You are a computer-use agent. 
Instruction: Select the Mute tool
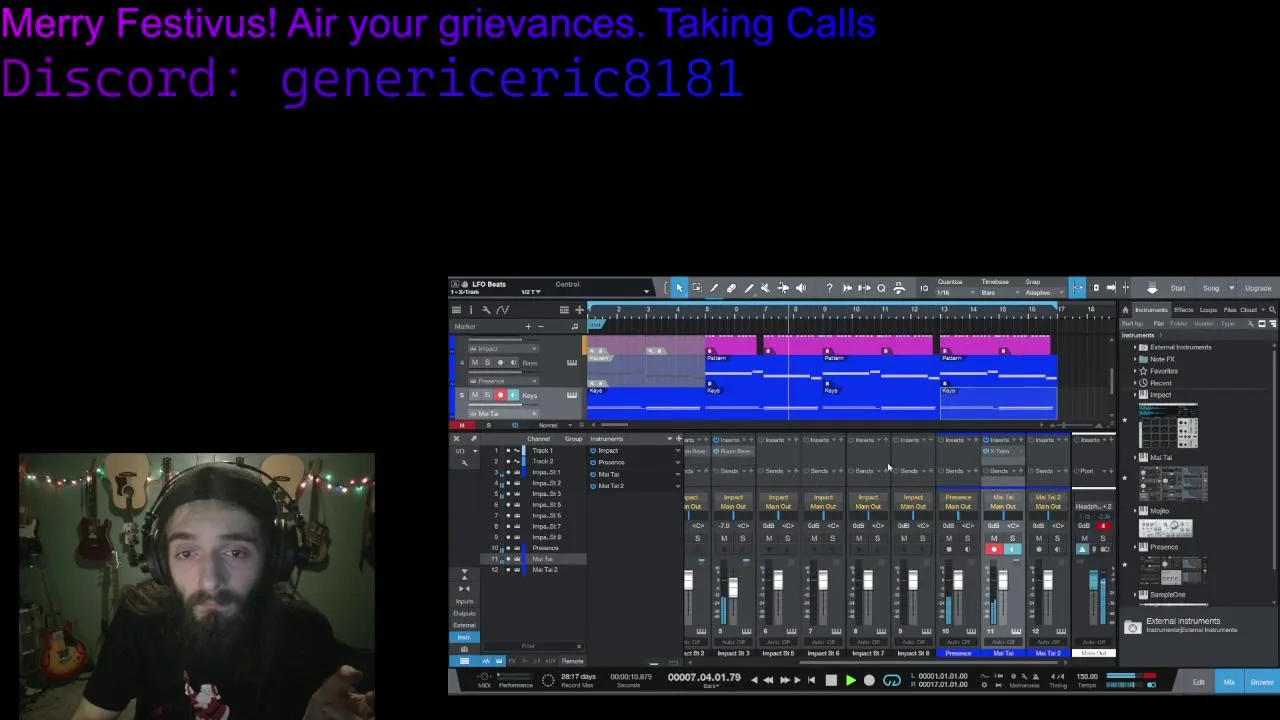[x=766, y=288]
